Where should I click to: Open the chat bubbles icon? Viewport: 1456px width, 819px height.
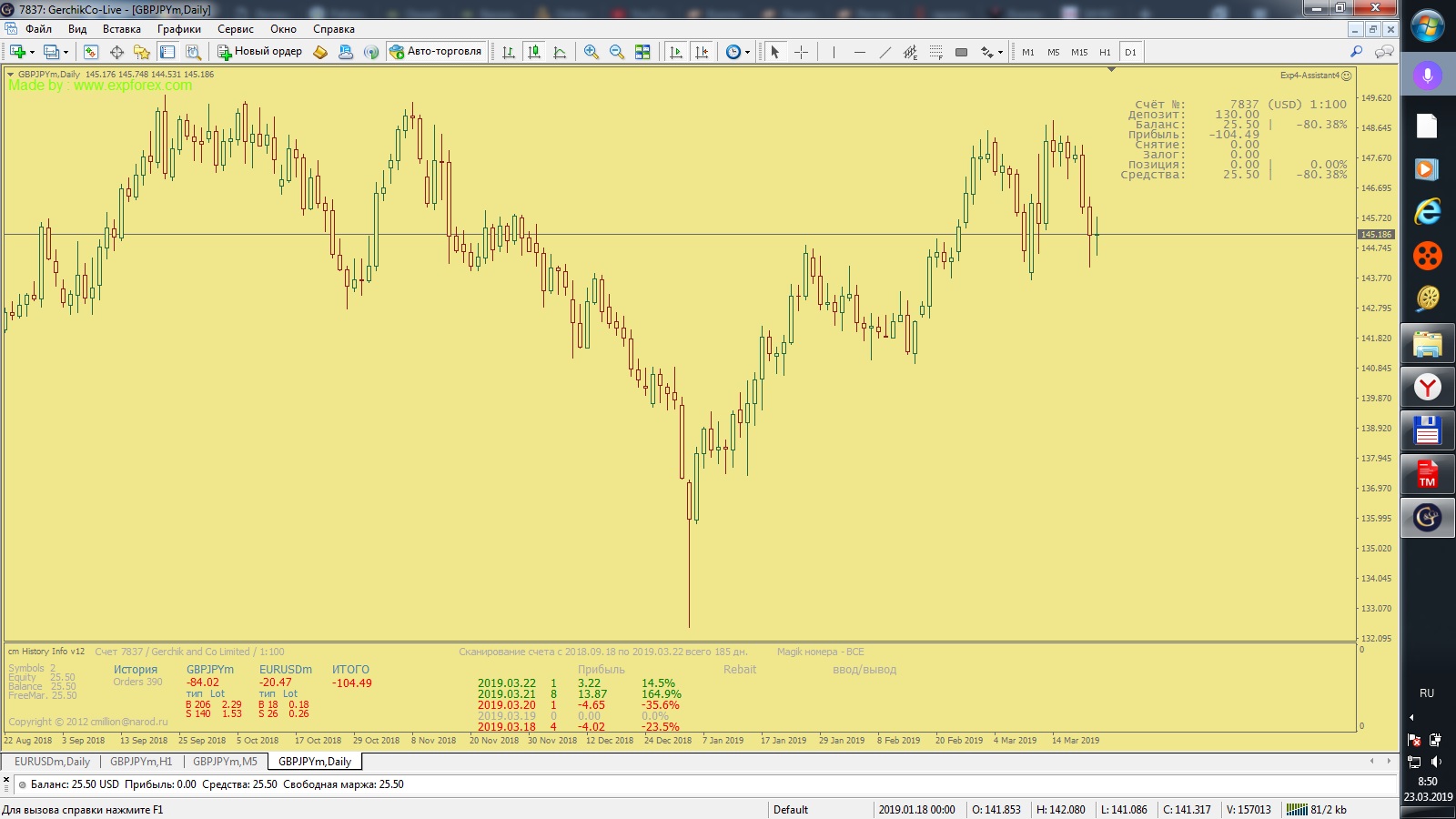pos(1384,52)
